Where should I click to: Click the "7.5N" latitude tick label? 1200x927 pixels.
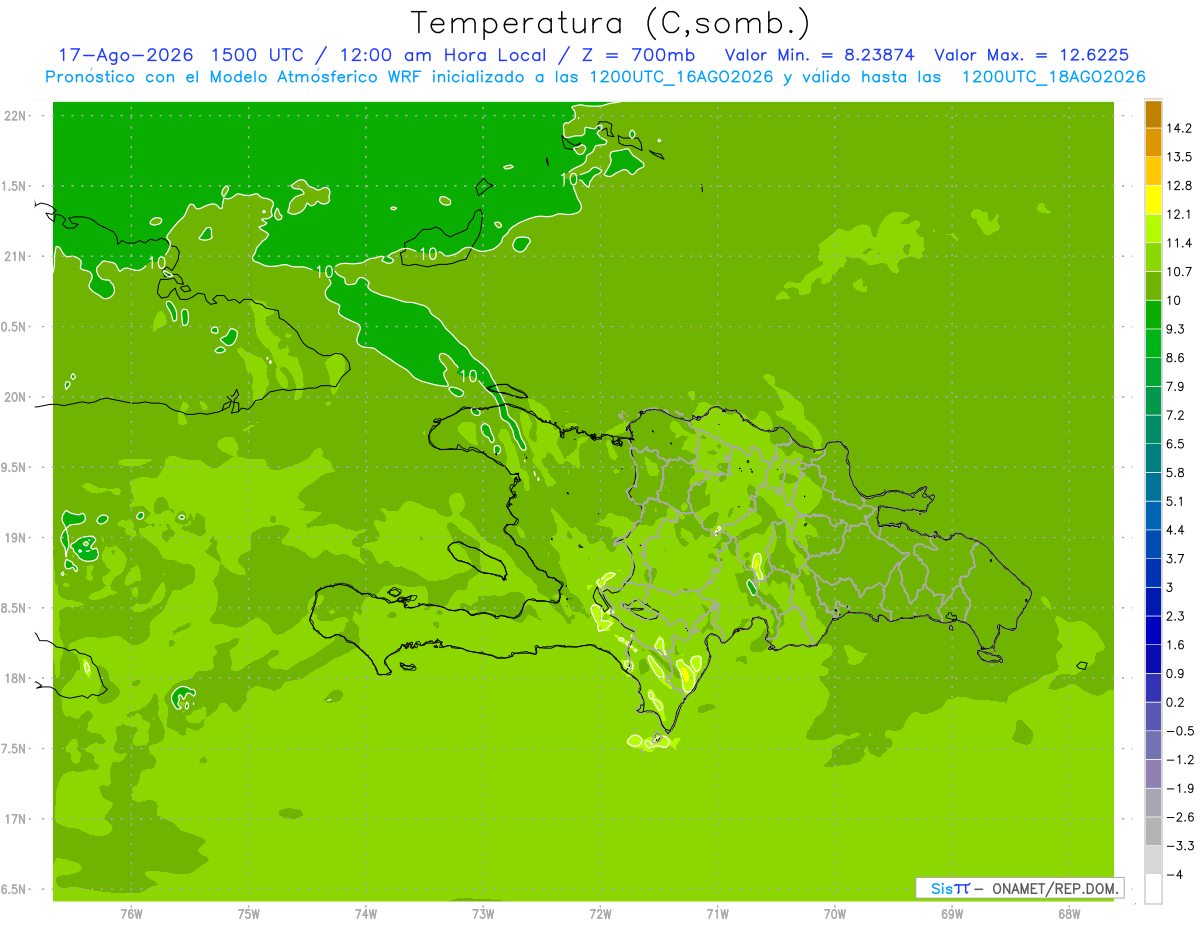[x=15, y=749]
